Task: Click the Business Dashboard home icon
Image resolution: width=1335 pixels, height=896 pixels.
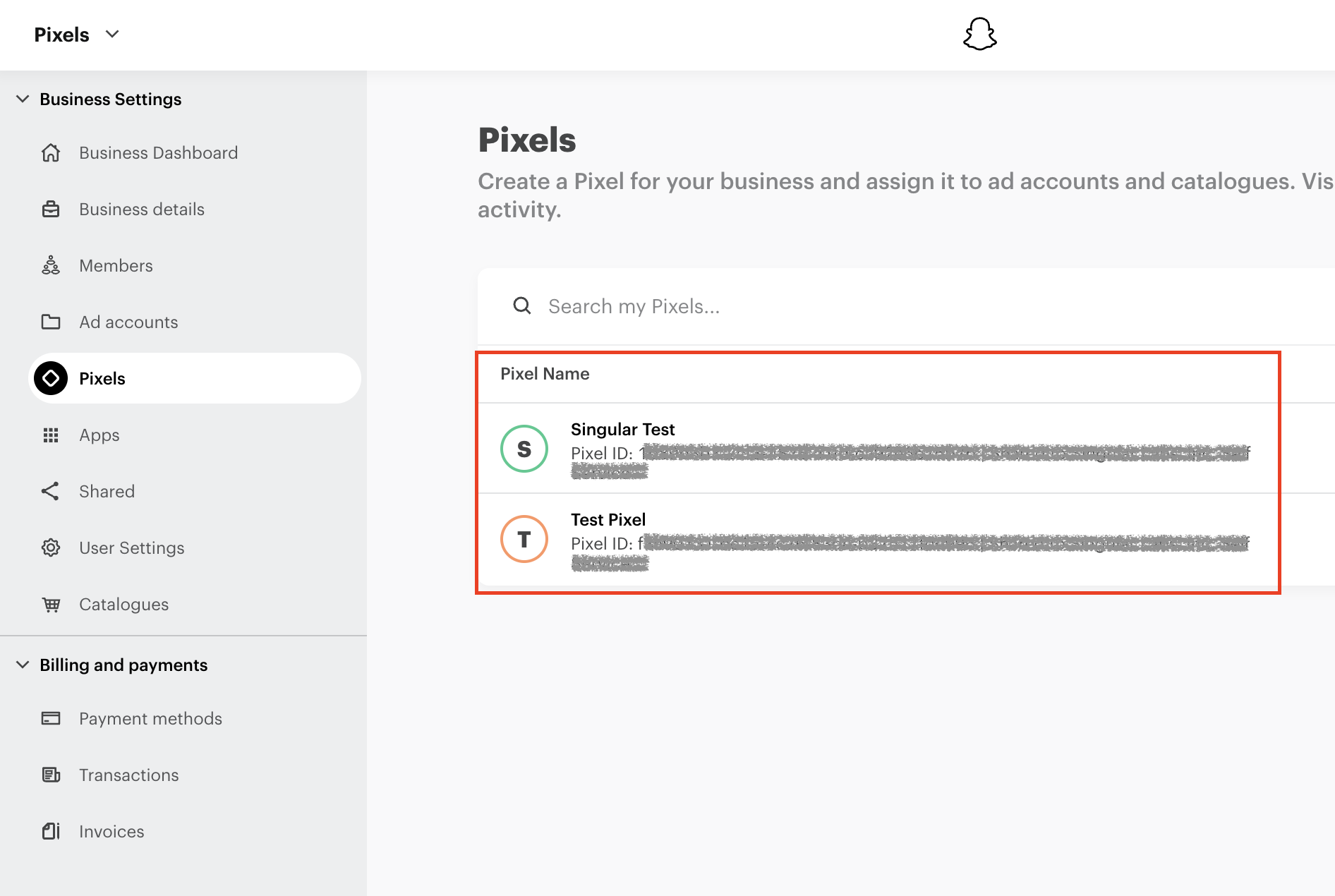Action: pos(51,152)
